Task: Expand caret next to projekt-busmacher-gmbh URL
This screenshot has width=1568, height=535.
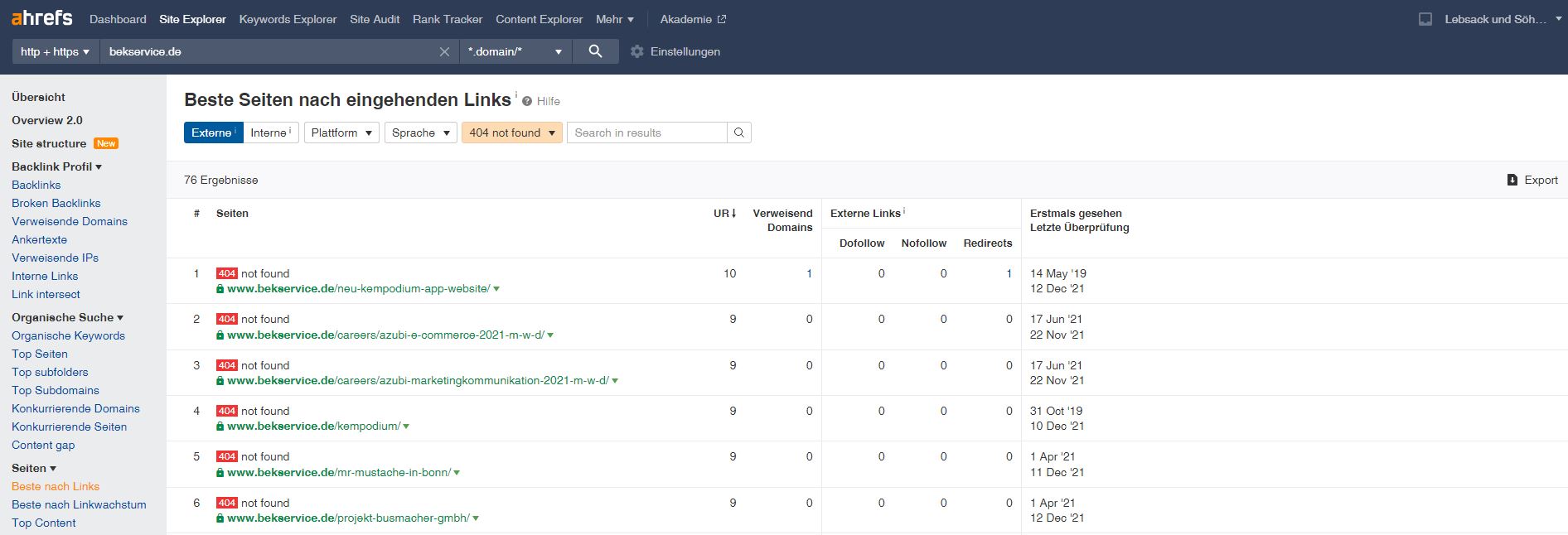Action: click(x=476, y=518)
